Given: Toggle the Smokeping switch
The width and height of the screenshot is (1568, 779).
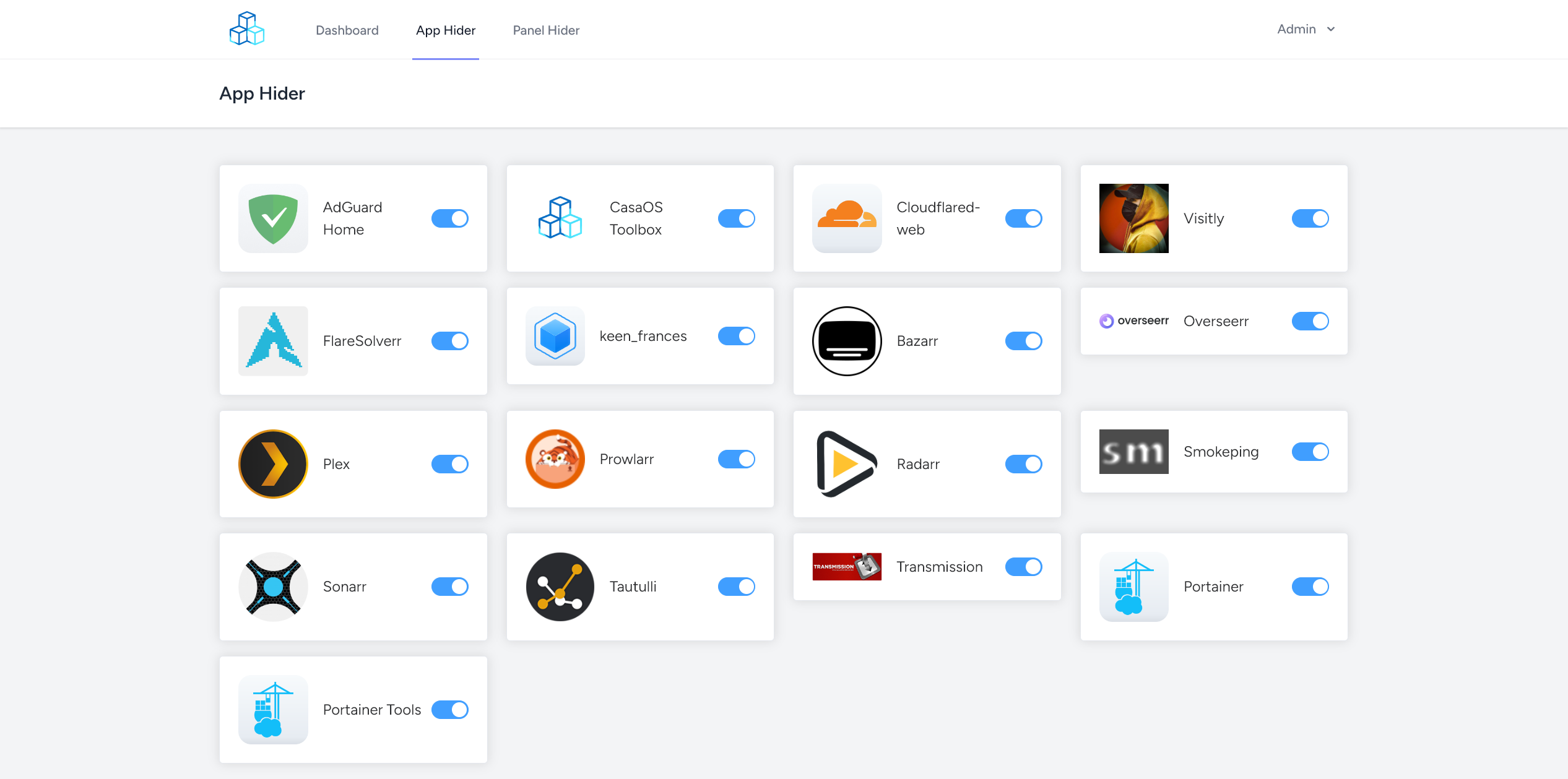Looking at the screenshot, I should (x=1310, y=452).
